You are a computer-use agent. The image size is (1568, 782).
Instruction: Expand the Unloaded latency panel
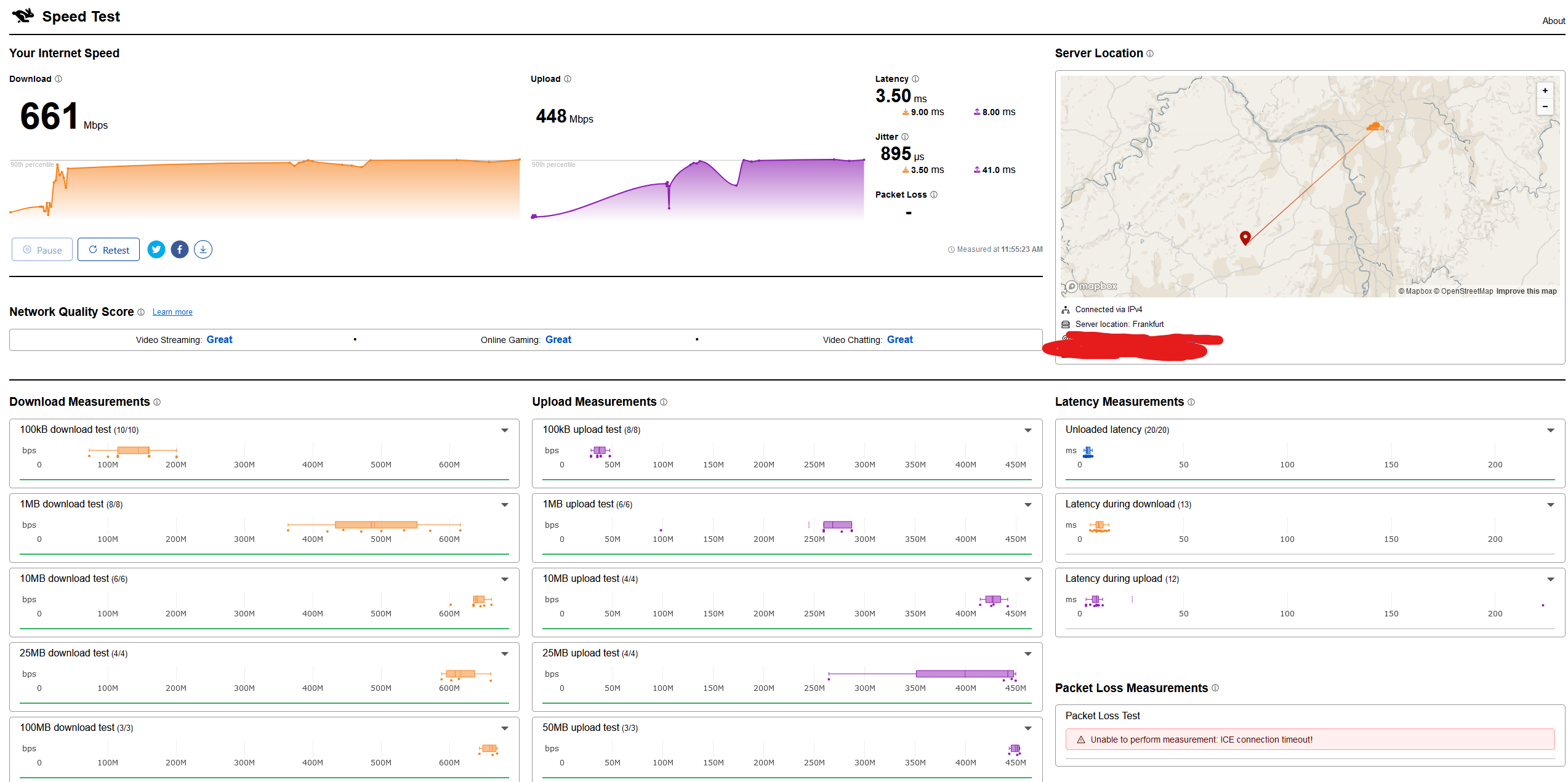pos(1551,430)
